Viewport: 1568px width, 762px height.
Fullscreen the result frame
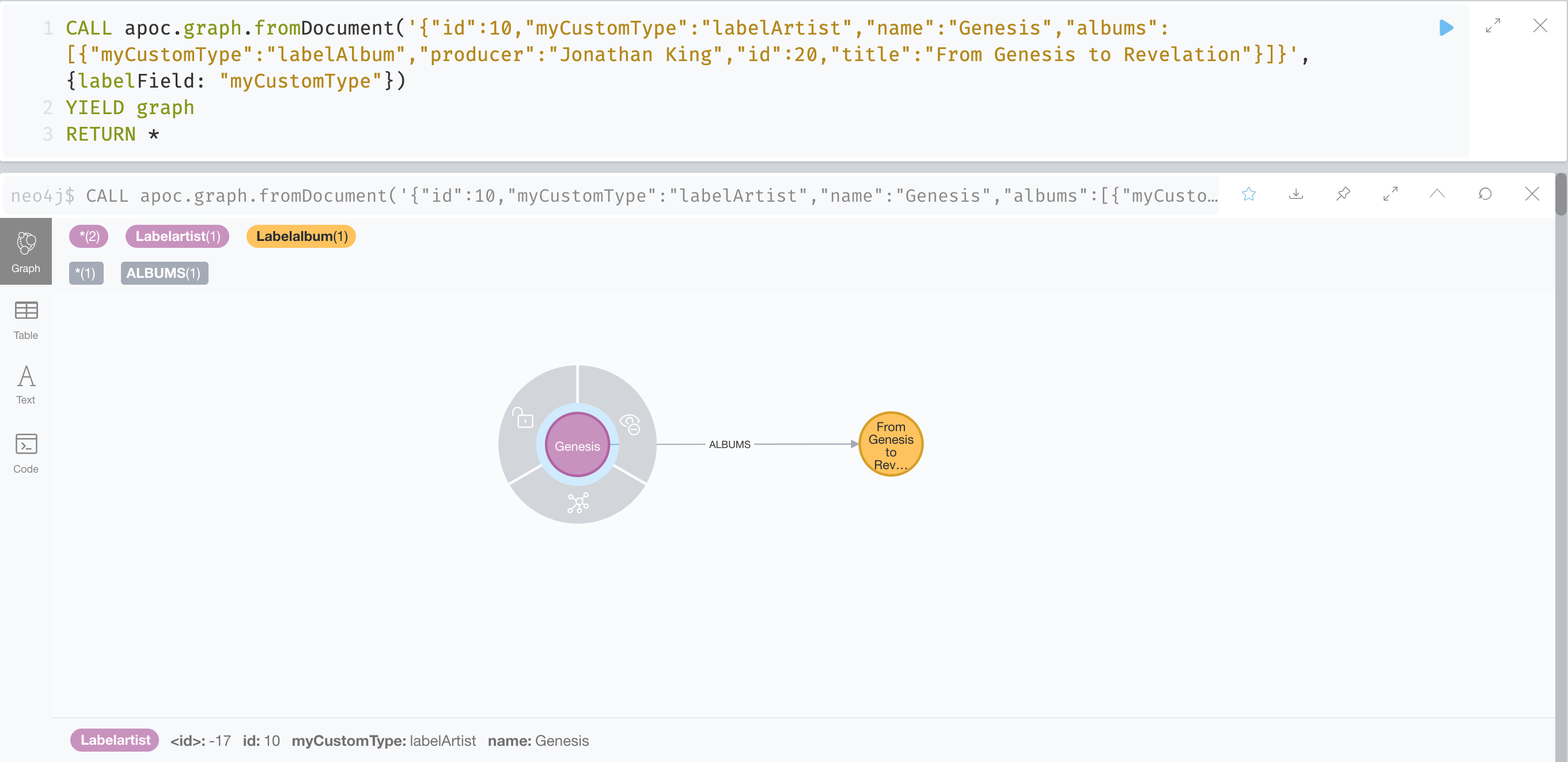(1390, 194)
